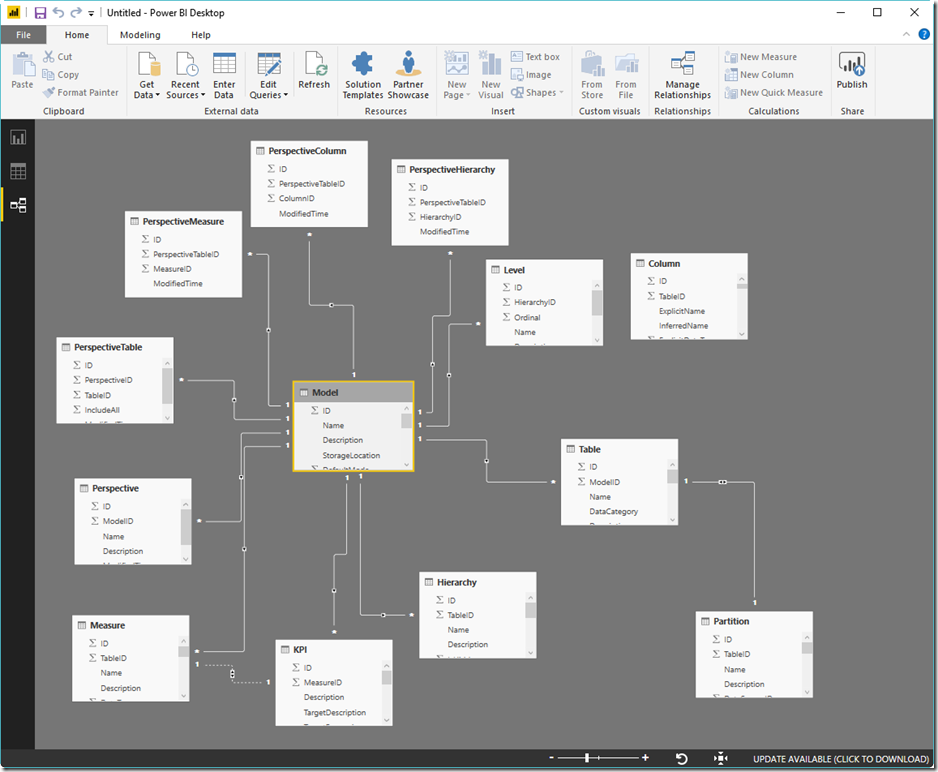Click StorageLocation field in Model

351,455
